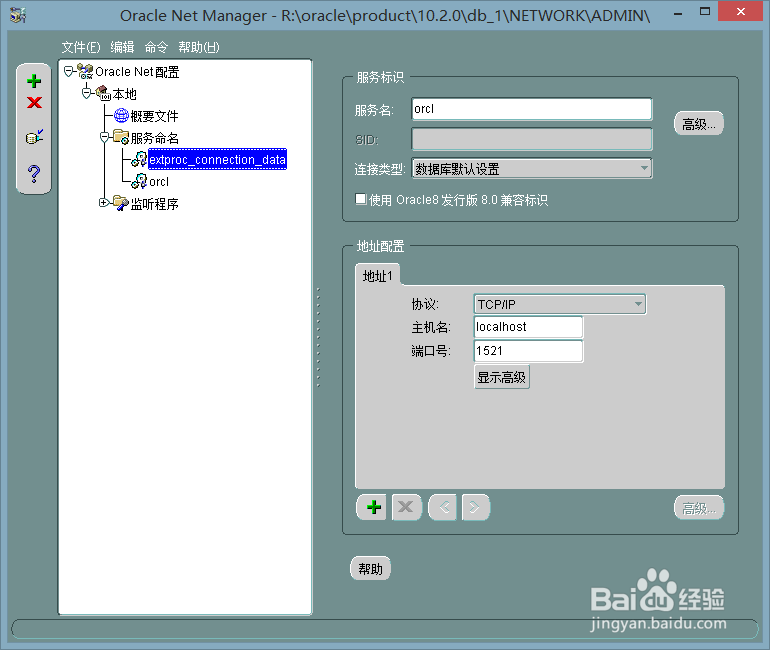Select extproc_connection_data in the tree

[x=217, y=160]
